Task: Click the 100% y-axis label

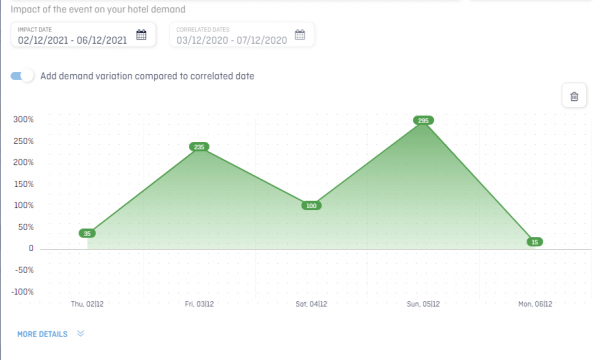Action: (x=24, y=205)
